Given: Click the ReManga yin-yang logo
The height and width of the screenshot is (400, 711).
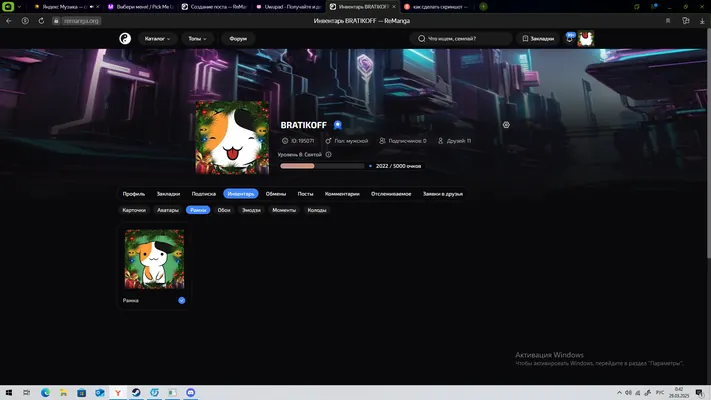Looking at the screenshot, I should (125, 39).
